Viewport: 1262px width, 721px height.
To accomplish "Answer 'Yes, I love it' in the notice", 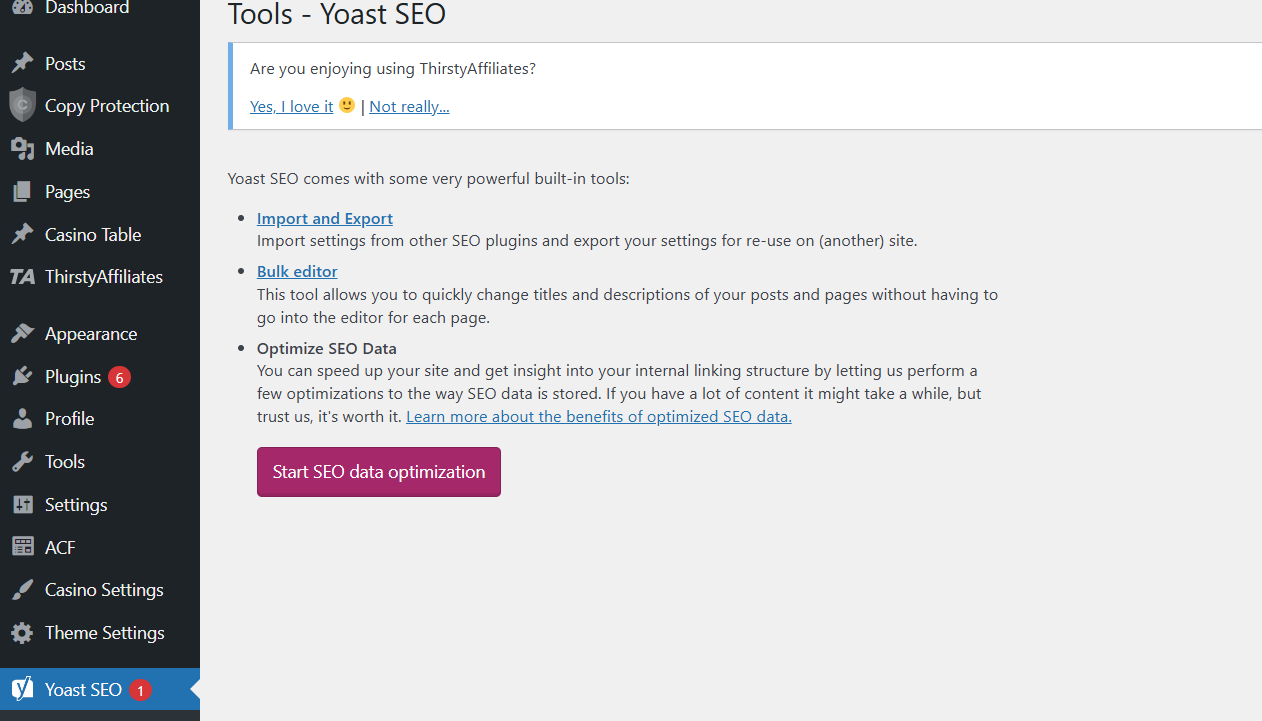I will 292,106.
